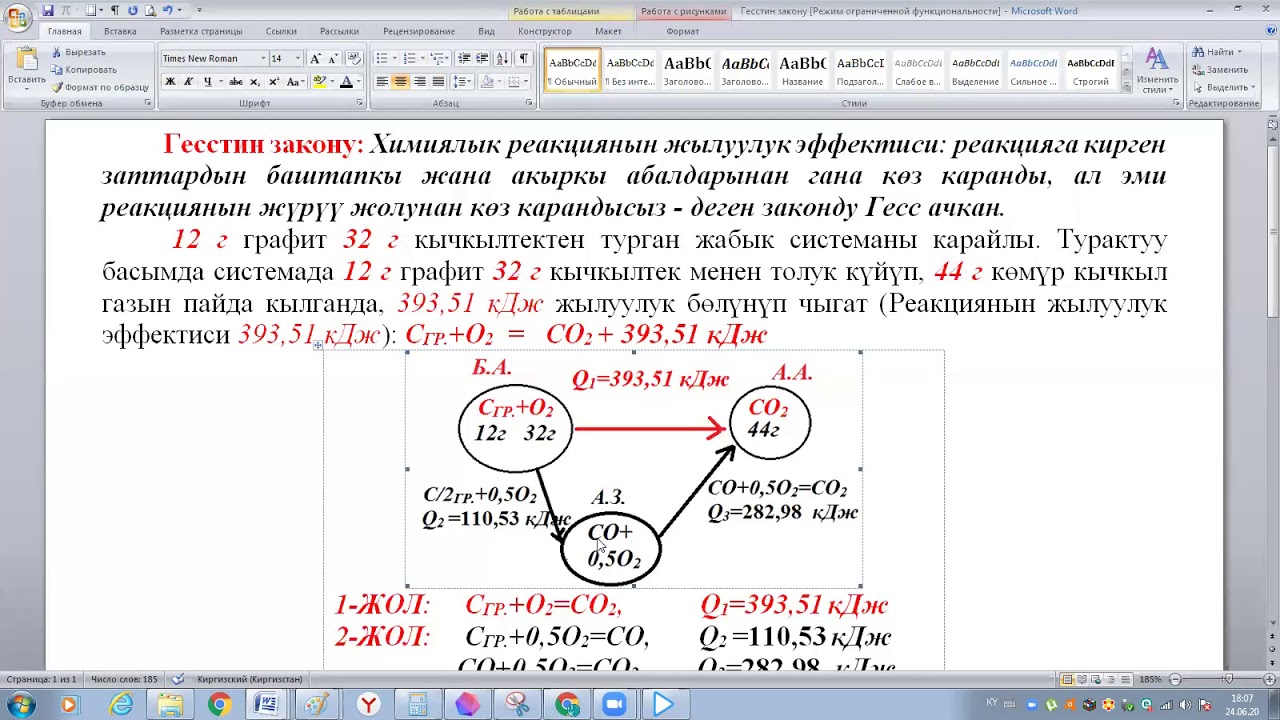Switch to the Разметка страницы tab
This screenshot has height=720, width=1280.
point(201,31)
